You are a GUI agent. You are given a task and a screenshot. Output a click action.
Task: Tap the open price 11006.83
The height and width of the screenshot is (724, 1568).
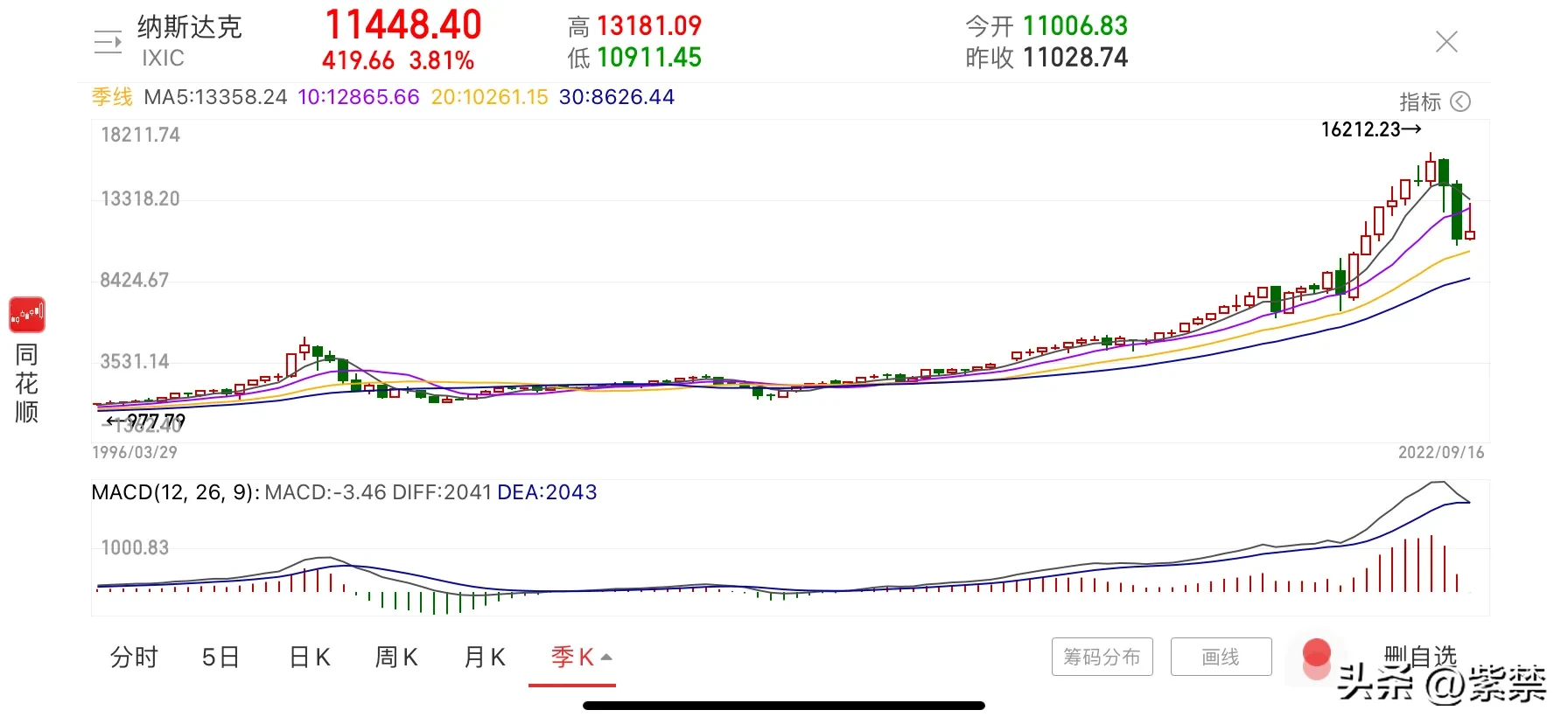pos(1075,26)
